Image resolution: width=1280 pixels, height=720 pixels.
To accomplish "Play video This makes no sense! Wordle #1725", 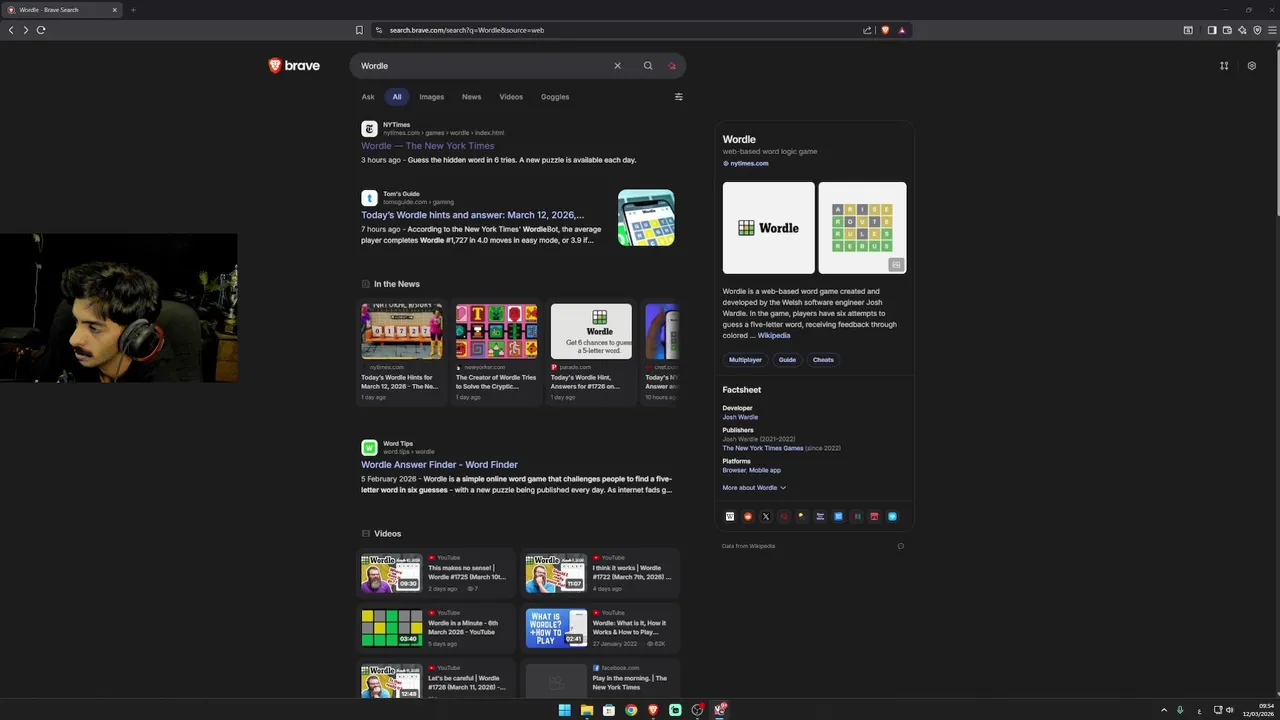I will (436, 574).
